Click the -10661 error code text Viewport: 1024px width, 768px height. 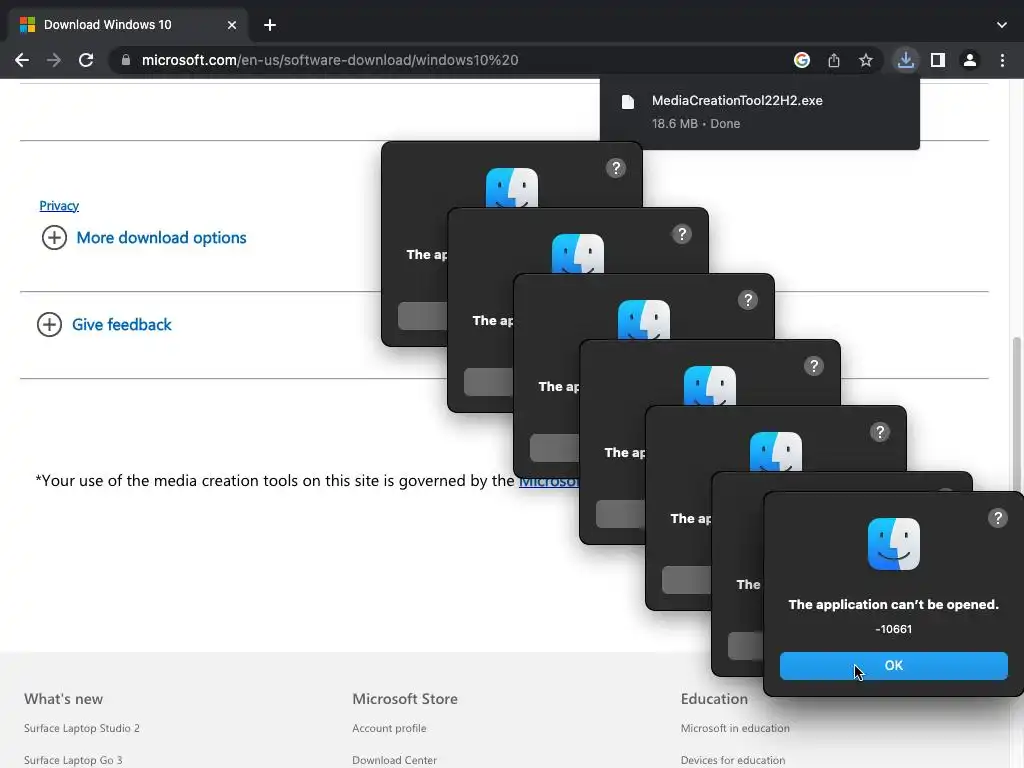pyautogui.click(x=893, y=629)
